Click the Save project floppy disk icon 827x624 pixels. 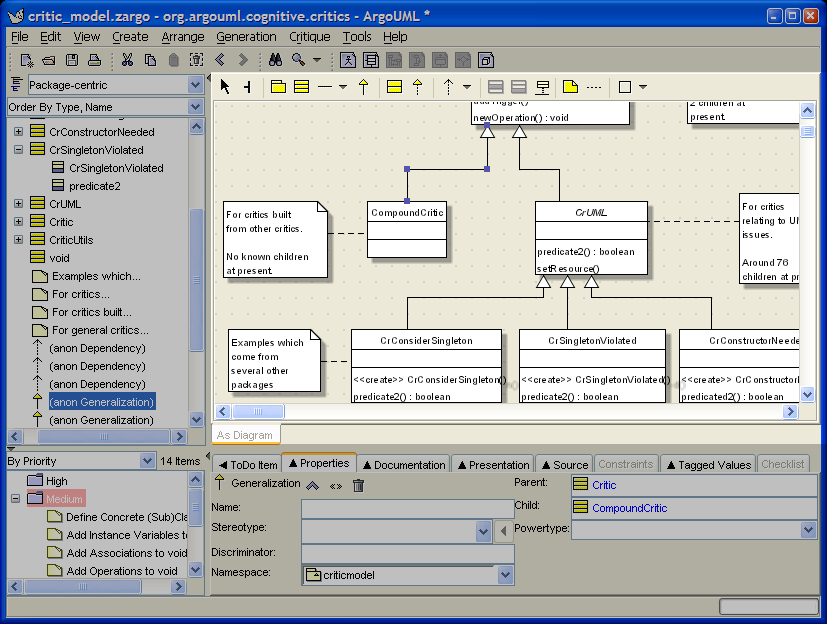pyautogui.click(x=72, y=60)
